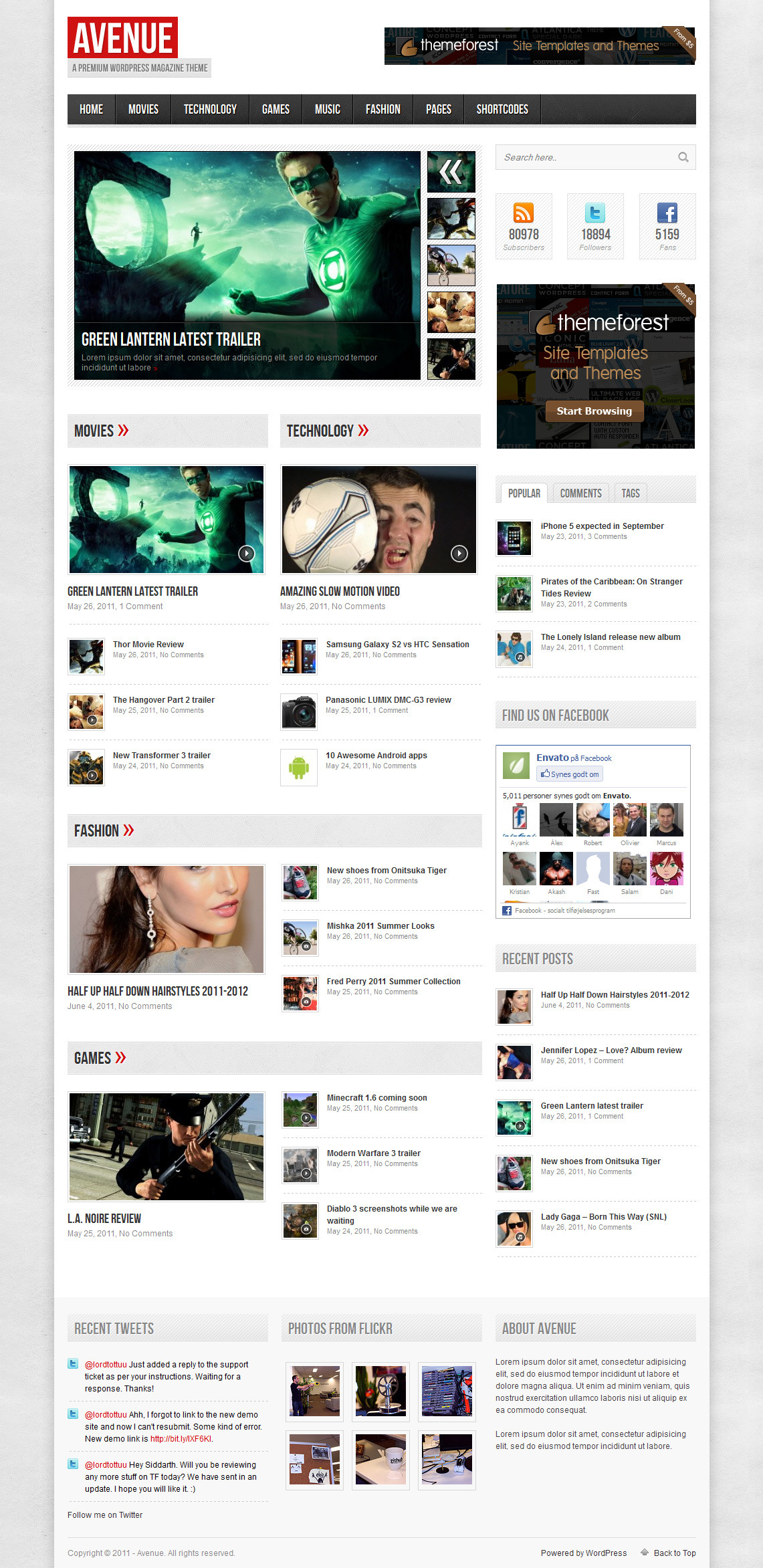Click play icon on slow motion video image
This screenshot has height=1568, width=763.
[x=459, y=553]
